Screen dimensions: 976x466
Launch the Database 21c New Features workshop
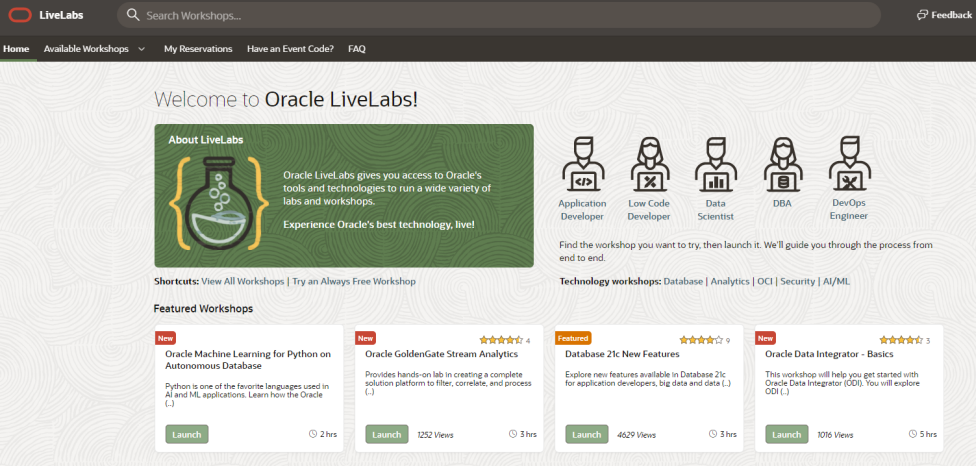(x=587, y=434)
